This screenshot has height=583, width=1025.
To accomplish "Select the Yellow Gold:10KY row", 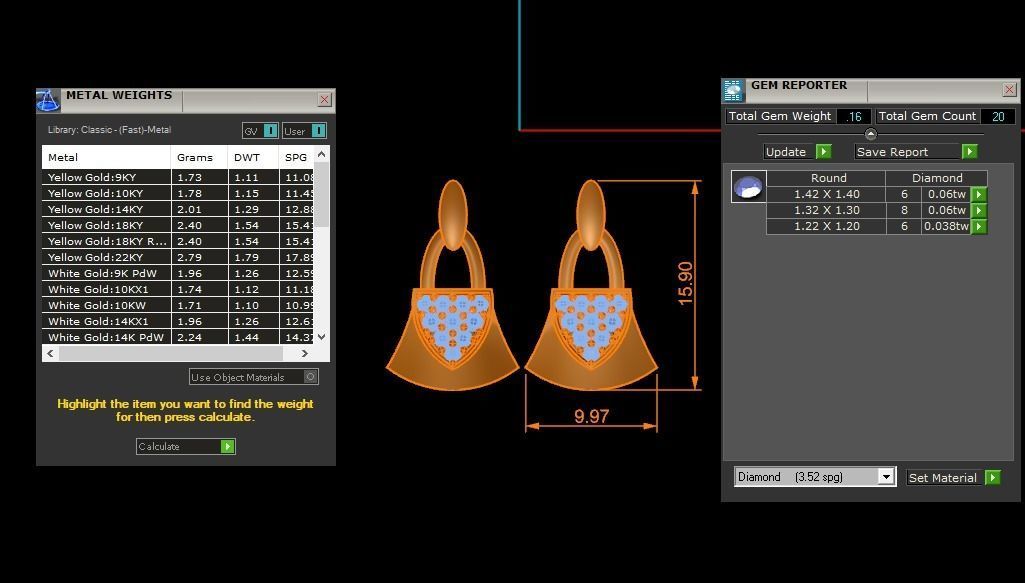I will coord(178,193).
